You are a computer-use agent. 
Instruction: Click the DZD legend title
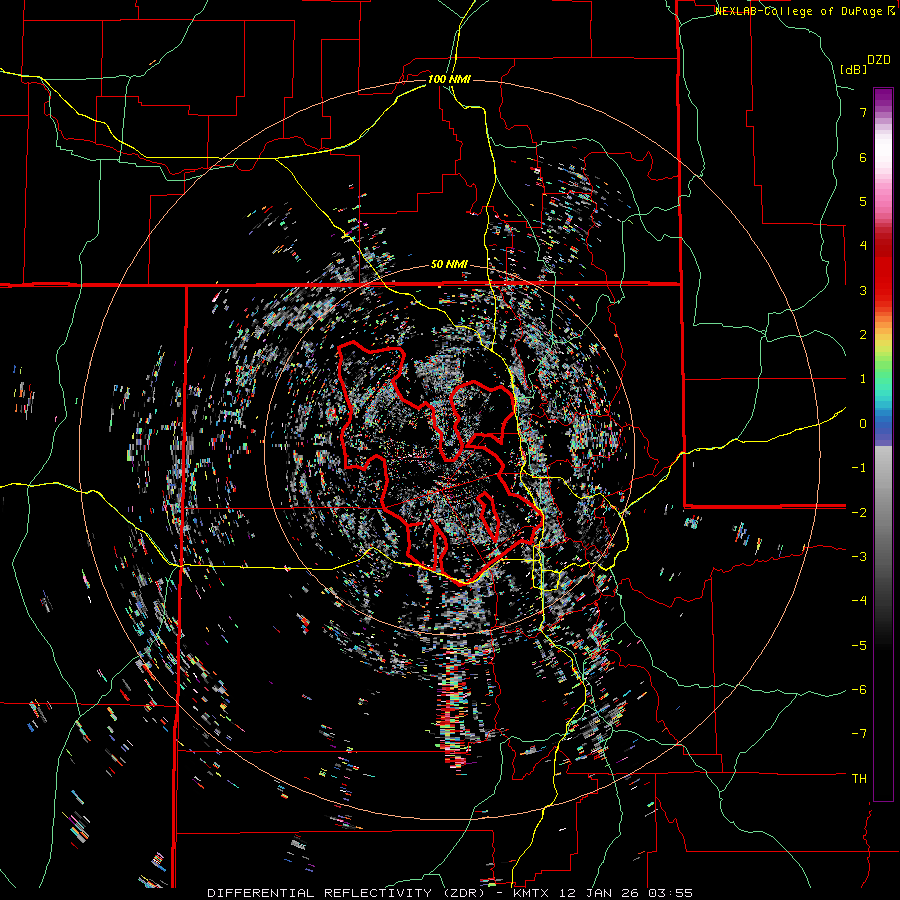[x=879, y=60]
